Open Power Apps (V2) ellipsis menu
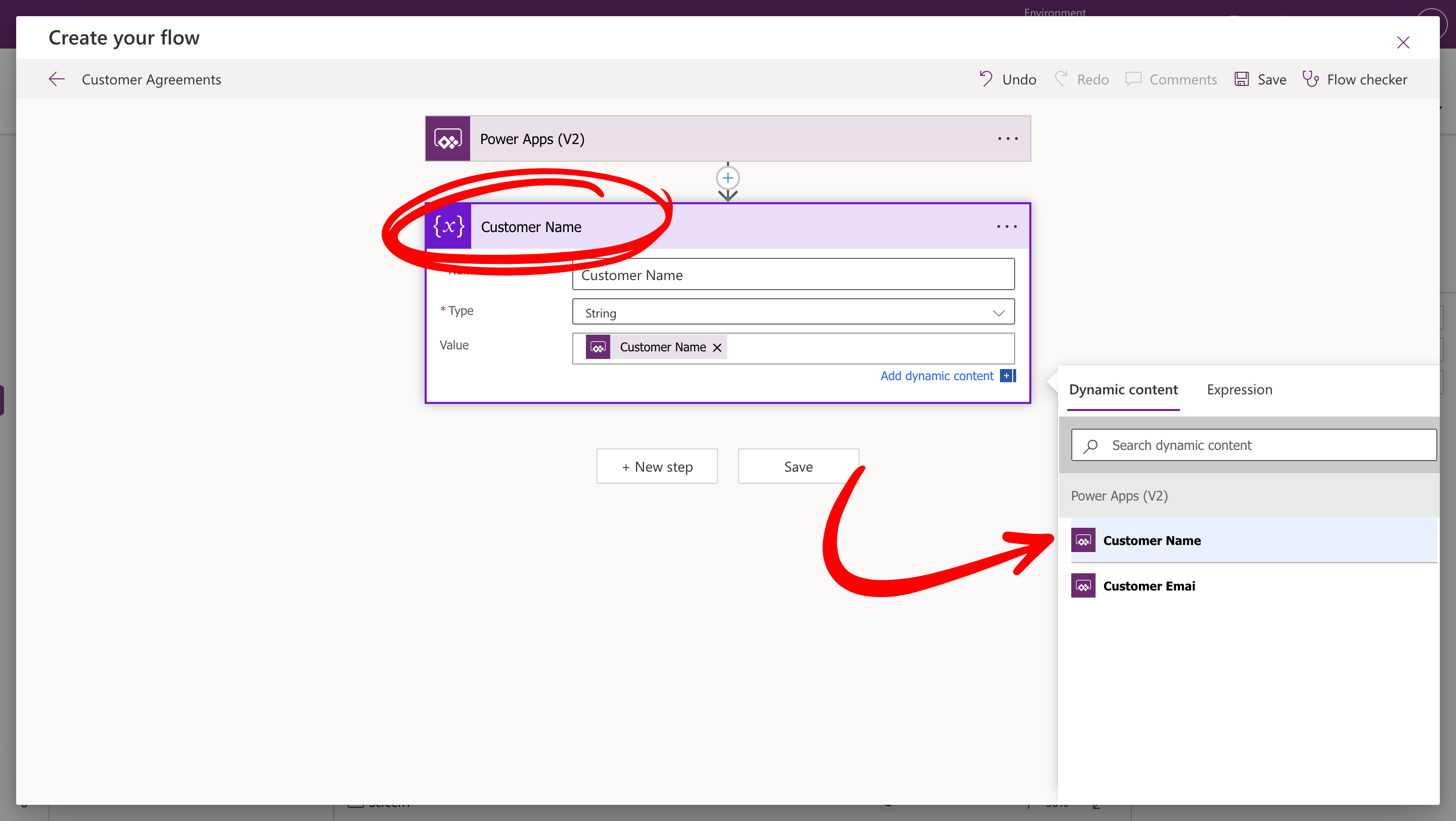This screenshot has height=821, width=1456. pos(1007,139)
